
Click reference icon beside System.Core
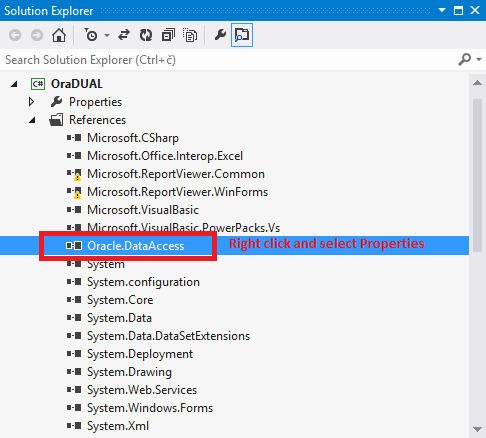point(74,300)
